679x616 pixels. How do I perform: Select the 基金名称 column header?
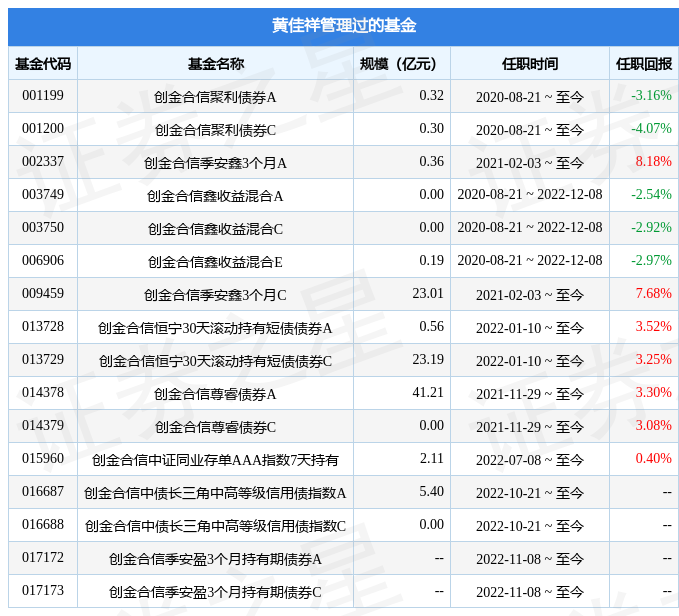coord(215,63)
